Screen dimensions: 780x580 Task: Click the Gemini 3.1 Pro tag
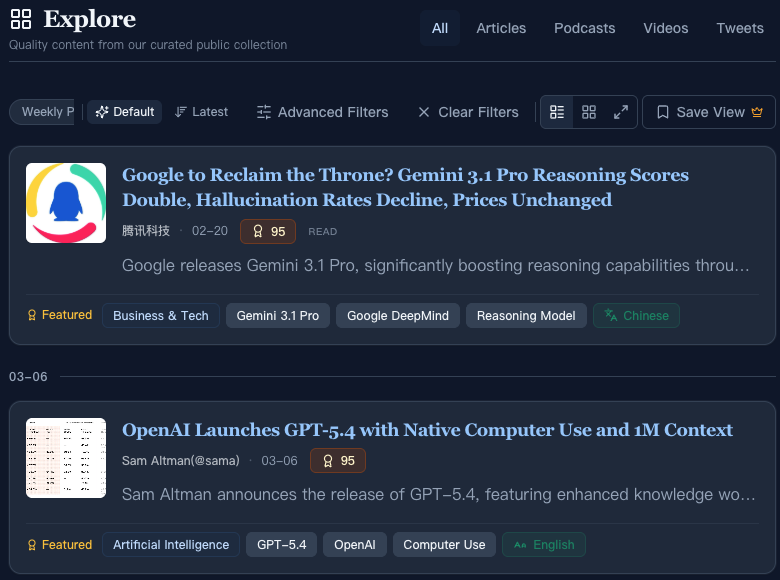click(277, 315)
